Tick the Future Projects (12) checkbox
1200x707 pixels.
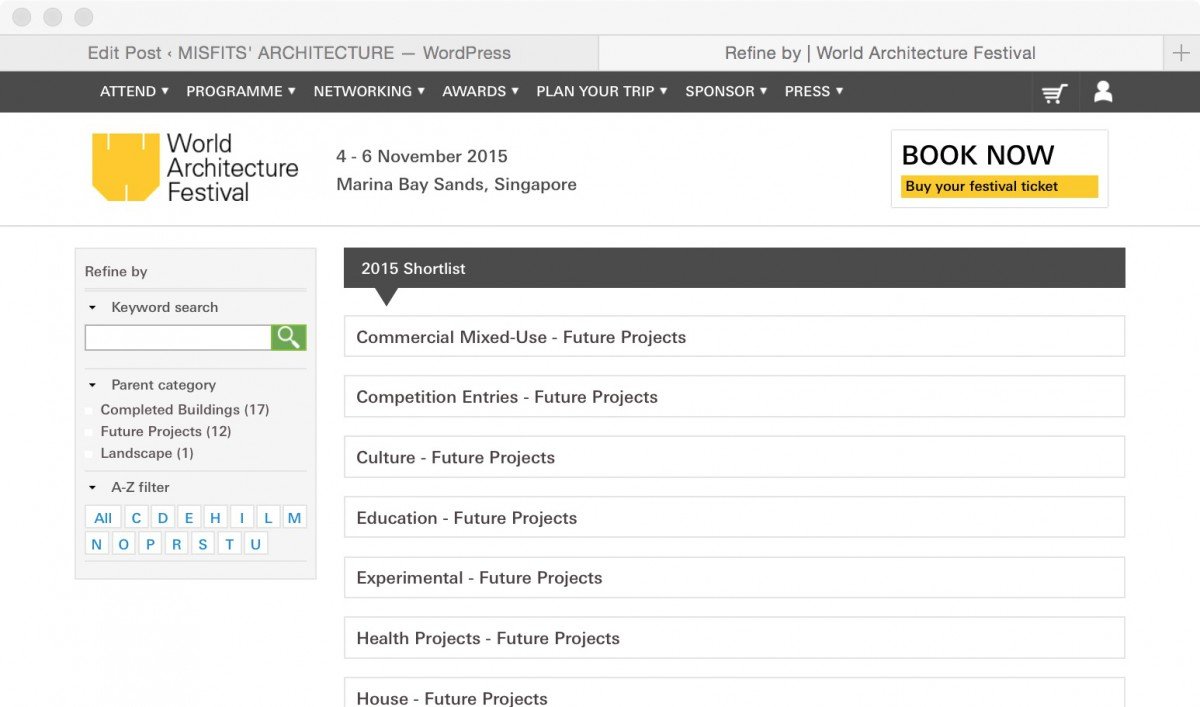(89, 432)
